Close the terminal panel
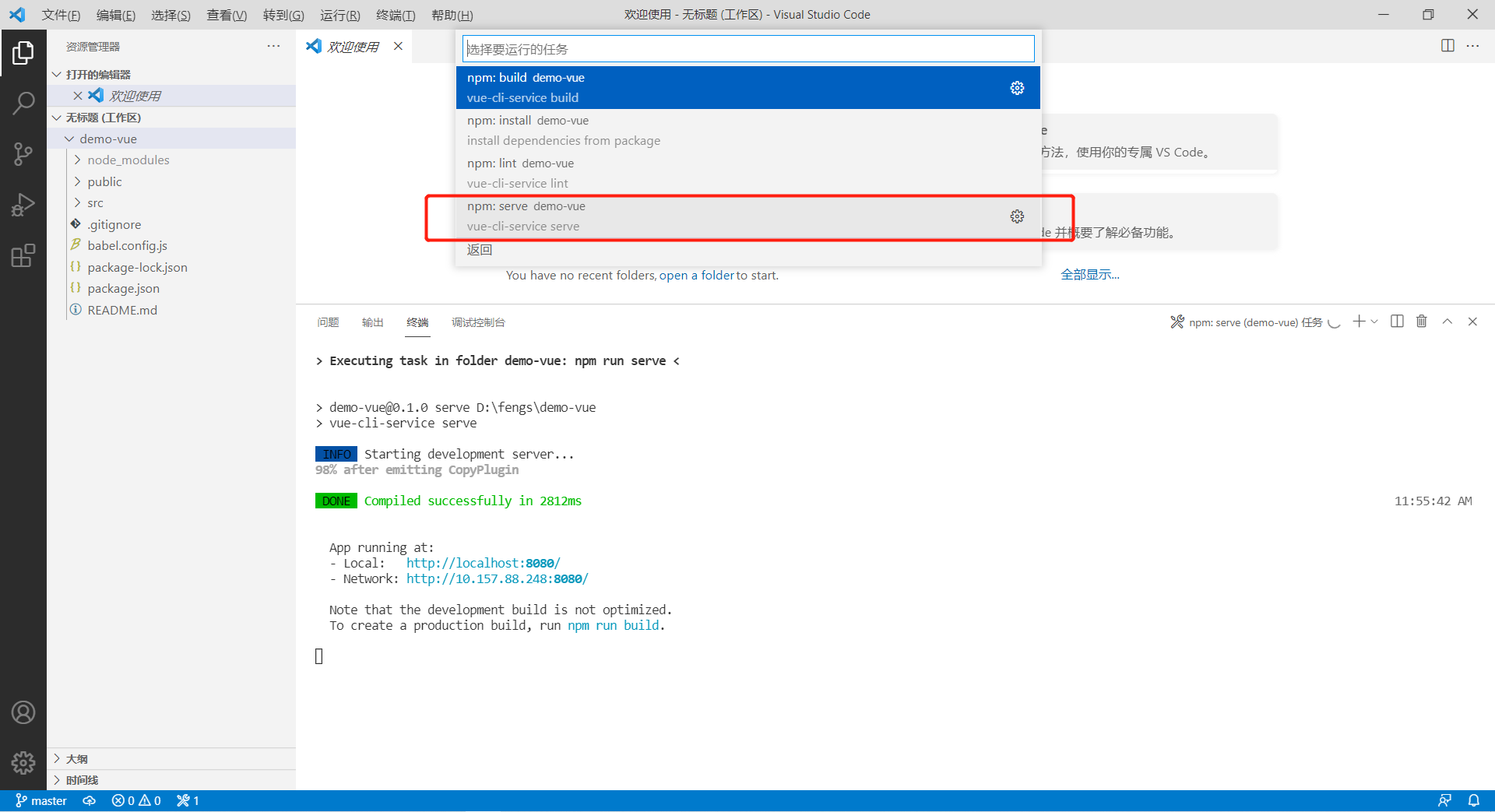The image size is (1495, 812). coord(1472,322)
